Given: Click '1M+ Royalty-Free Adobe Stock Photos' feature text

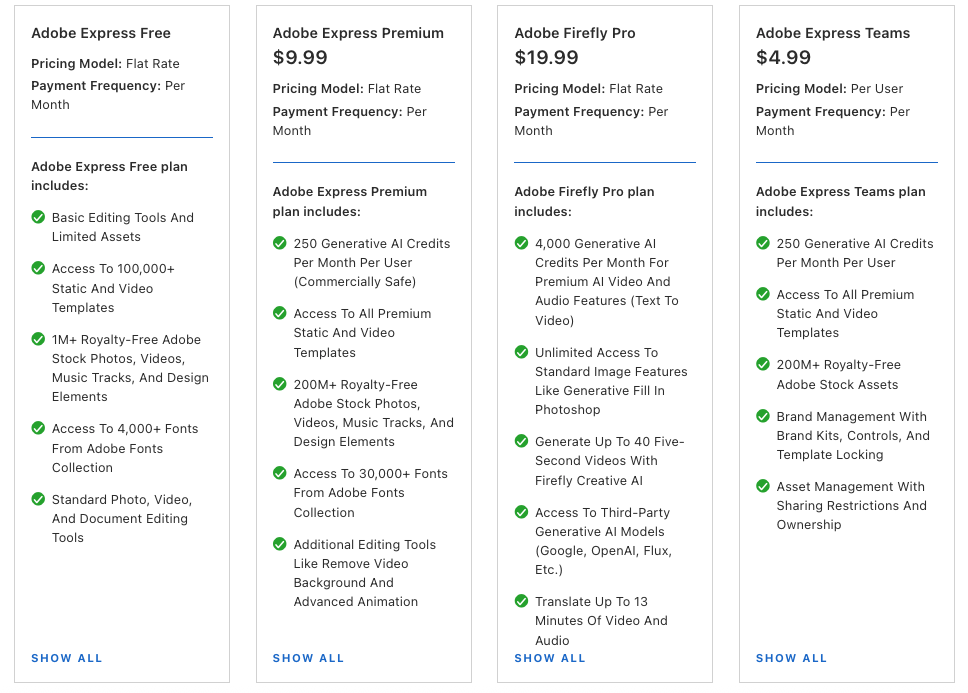Looking at the screenshot, I should (130, 368).
